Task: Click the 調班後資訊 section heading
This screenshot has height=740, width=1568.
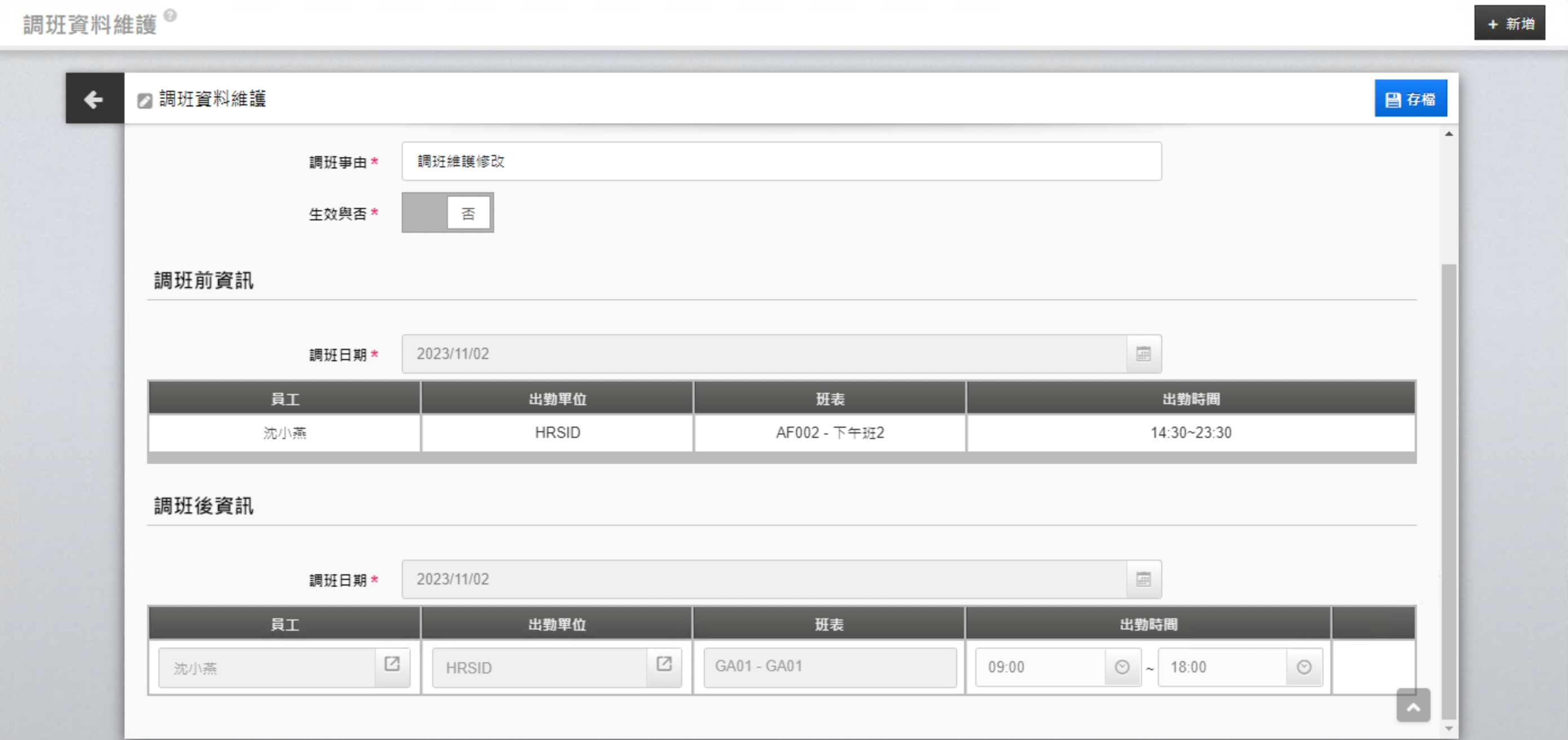Action: coord(203,506)
